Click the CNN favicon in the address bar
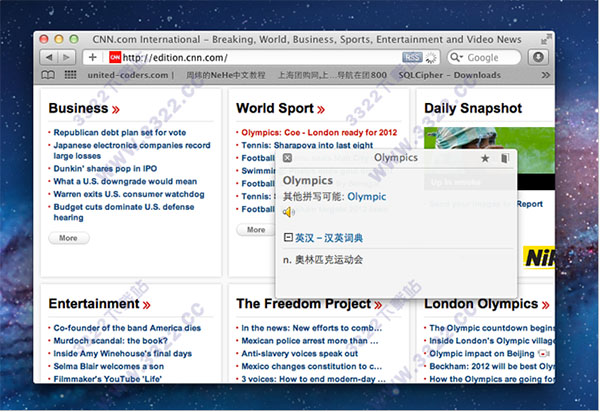Viewport: 600px width, 412px height. pos(115,57)
